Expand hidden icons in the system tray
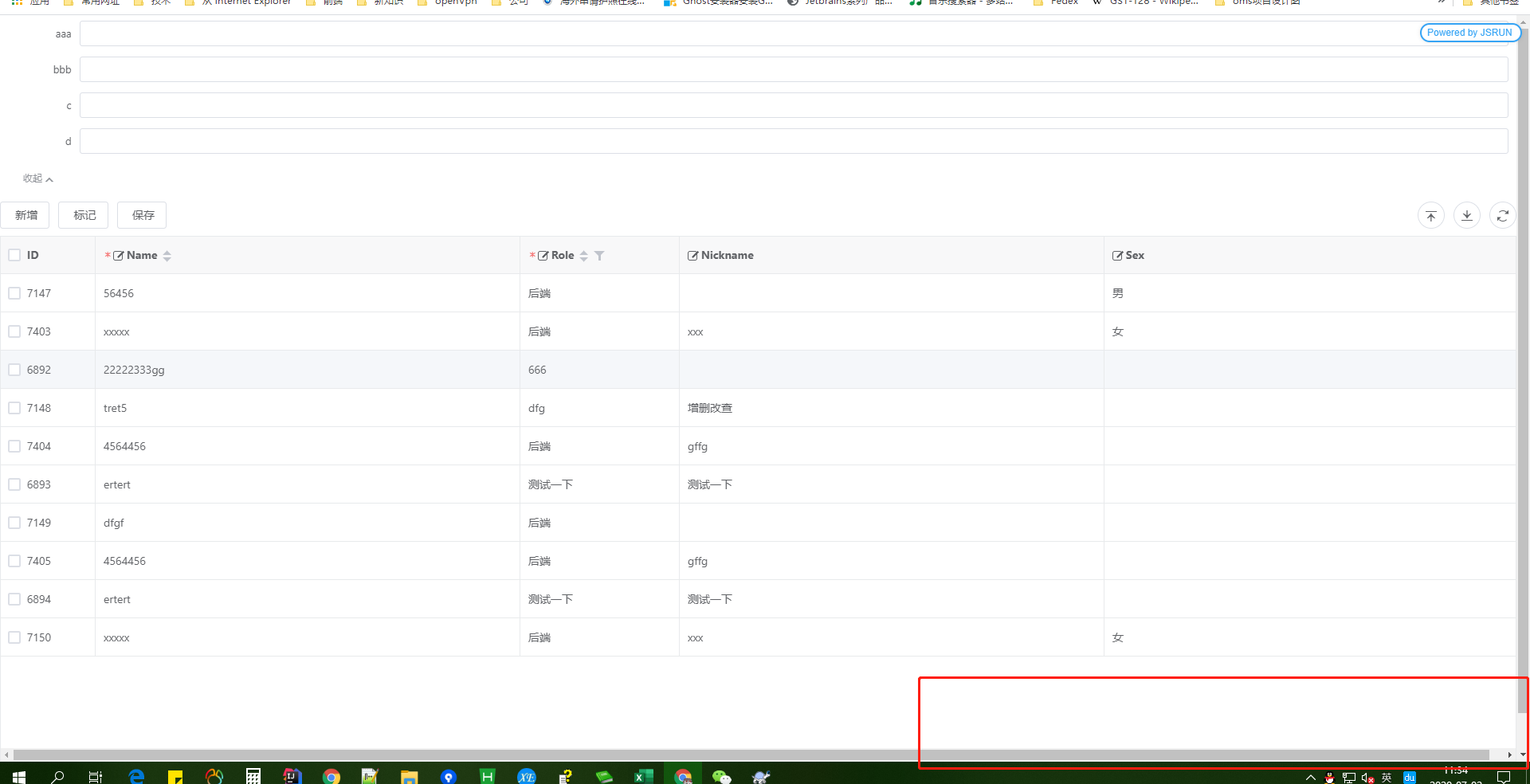1530x784 pixels. (1310, 776)
